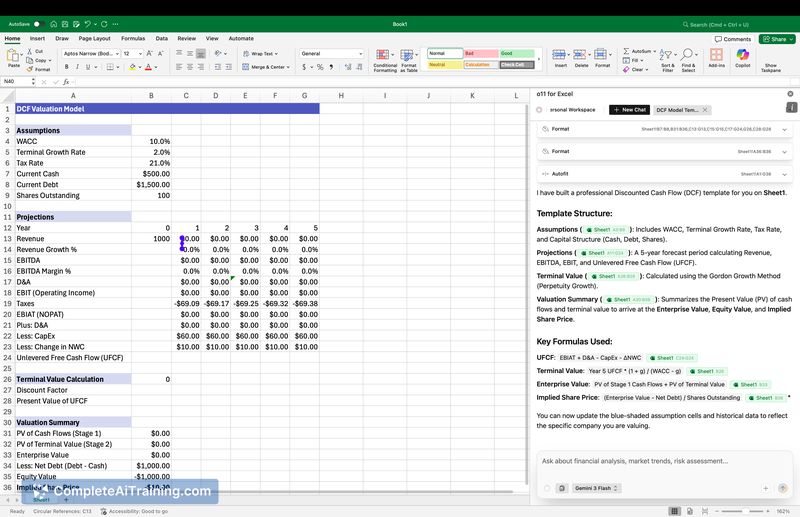Expand the Autofit action entry chevron
Screen dimensions: 800x517
784,173
